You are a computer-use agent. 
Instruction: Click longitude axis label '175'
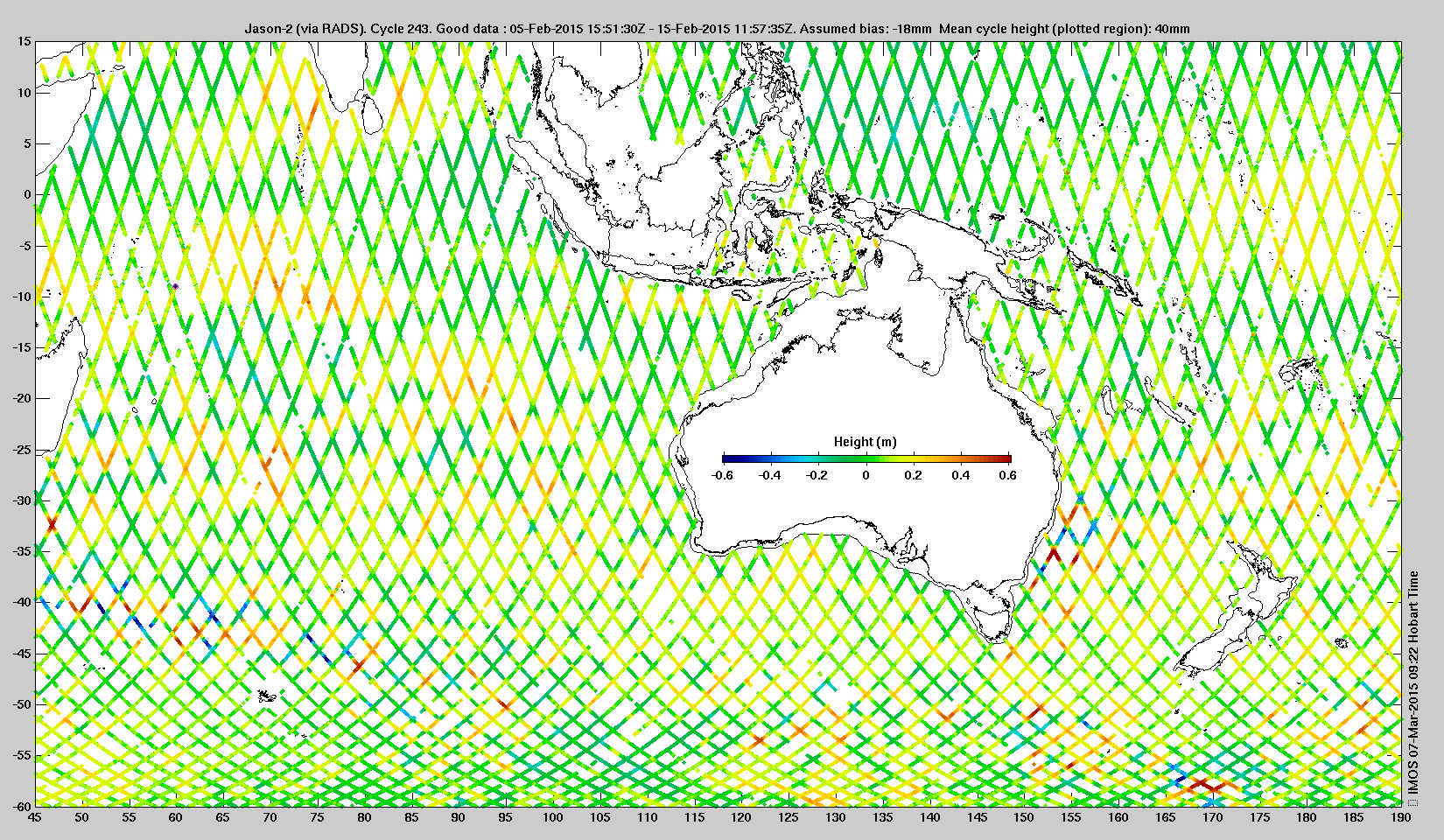(x=1259, y=818)
